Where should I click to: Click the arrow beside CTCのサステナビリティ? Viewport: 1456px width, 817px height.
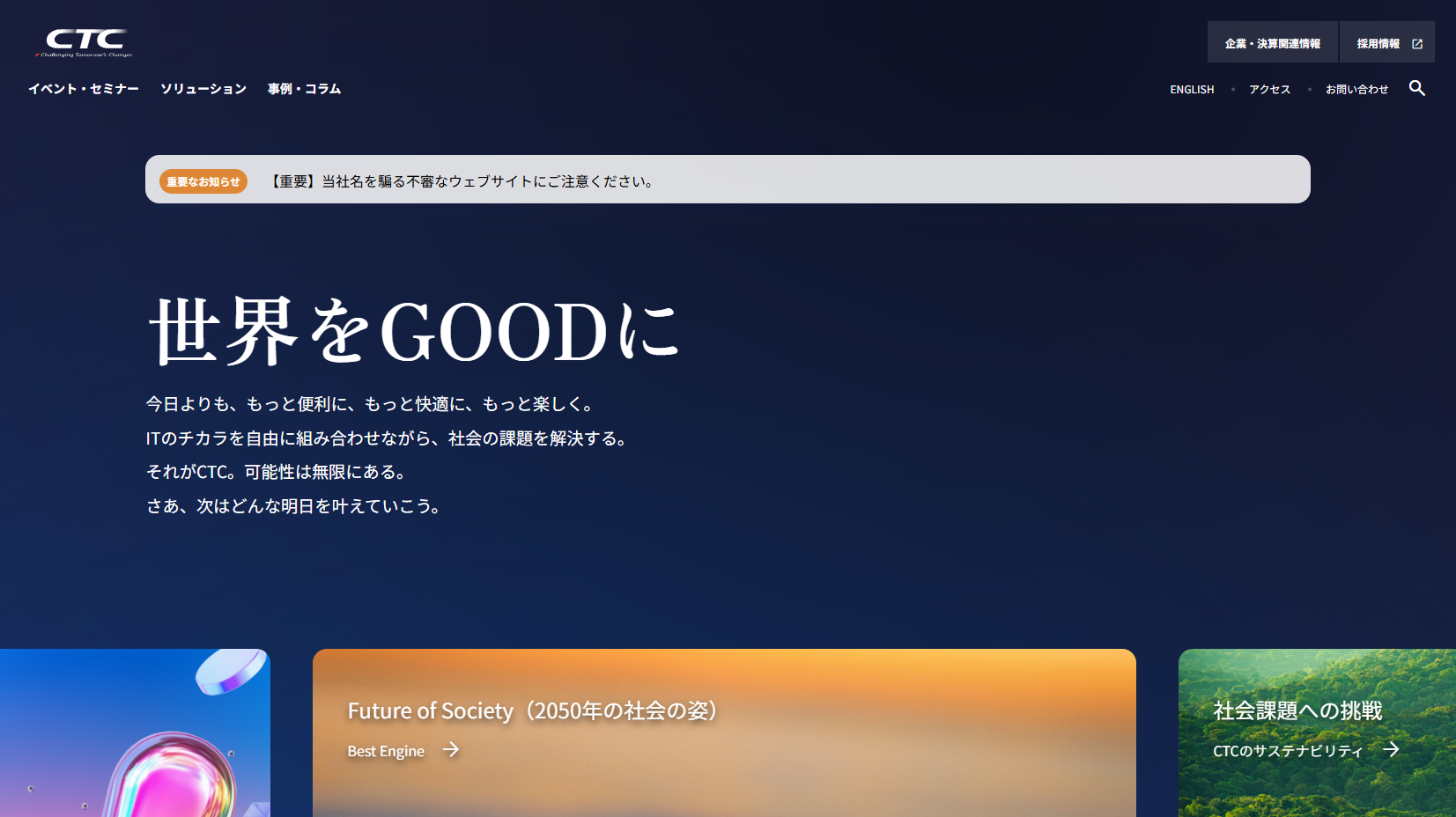pos(1391,749)
